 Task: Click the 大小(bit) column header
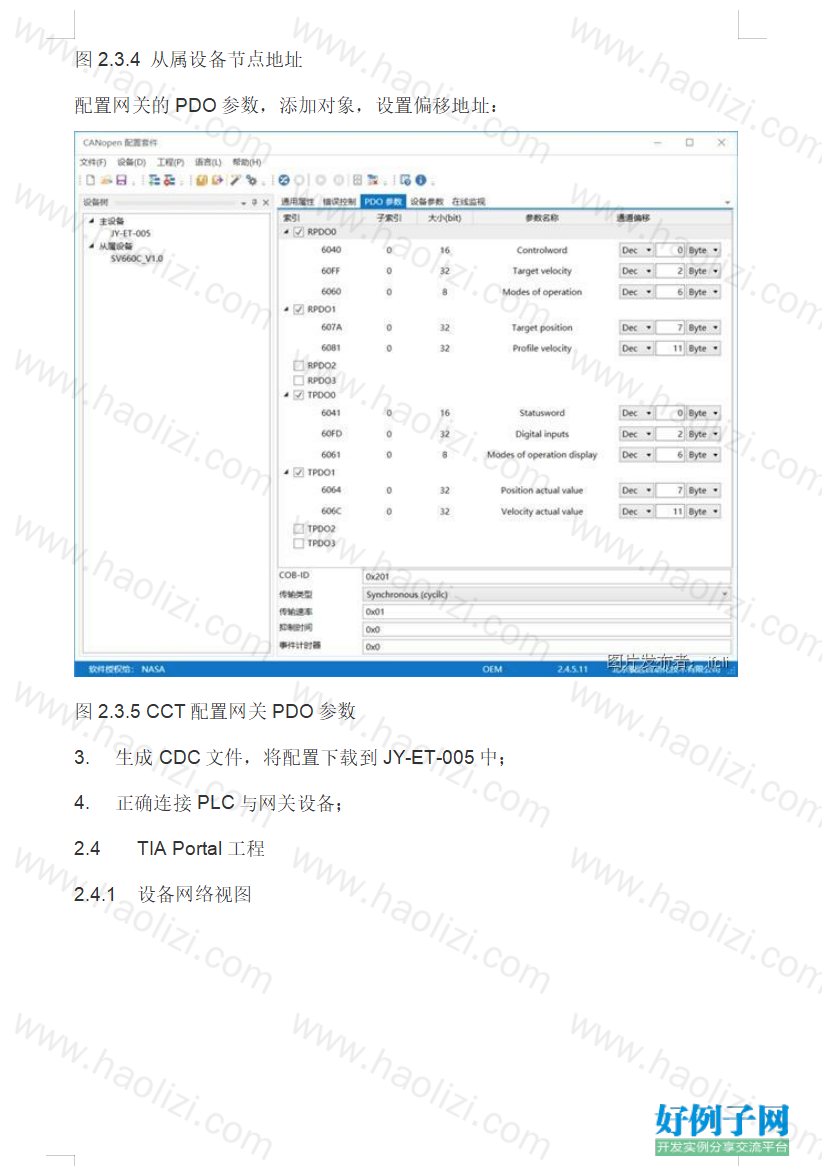click(x=445, y=218)
